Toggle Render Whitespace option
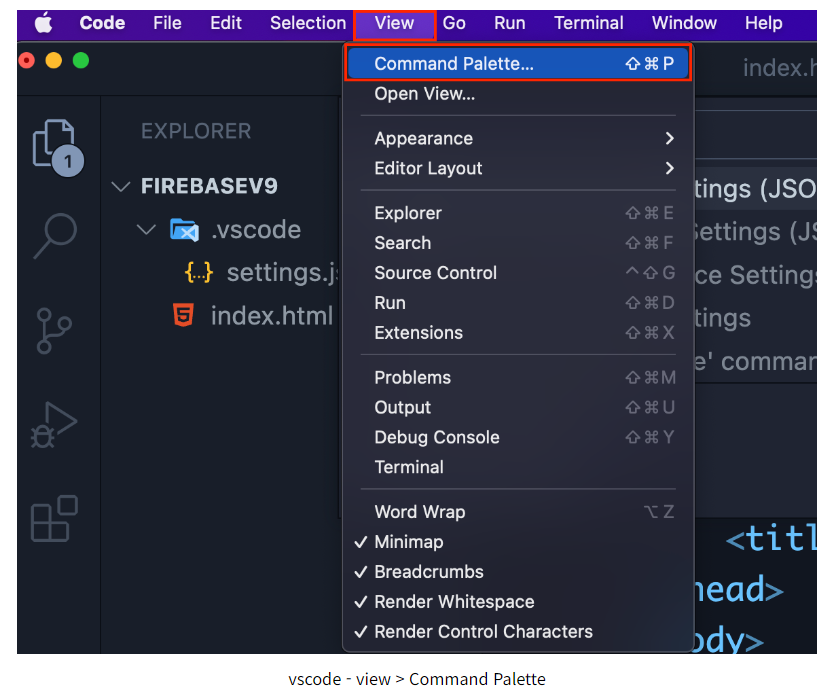This screenshot has width=836, height=691. (x=518, y=601)
